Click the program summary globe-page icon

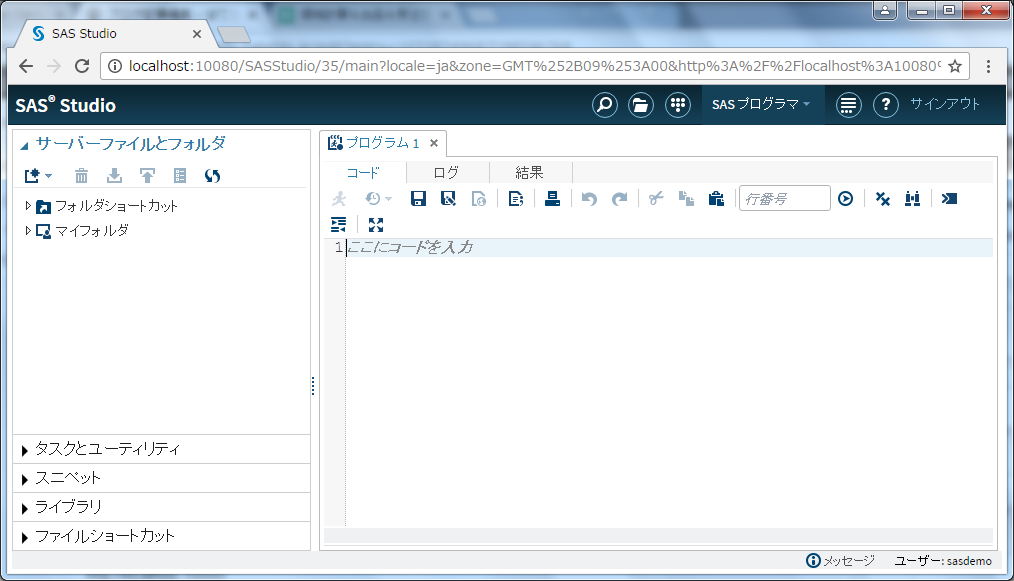click(479, 199)
